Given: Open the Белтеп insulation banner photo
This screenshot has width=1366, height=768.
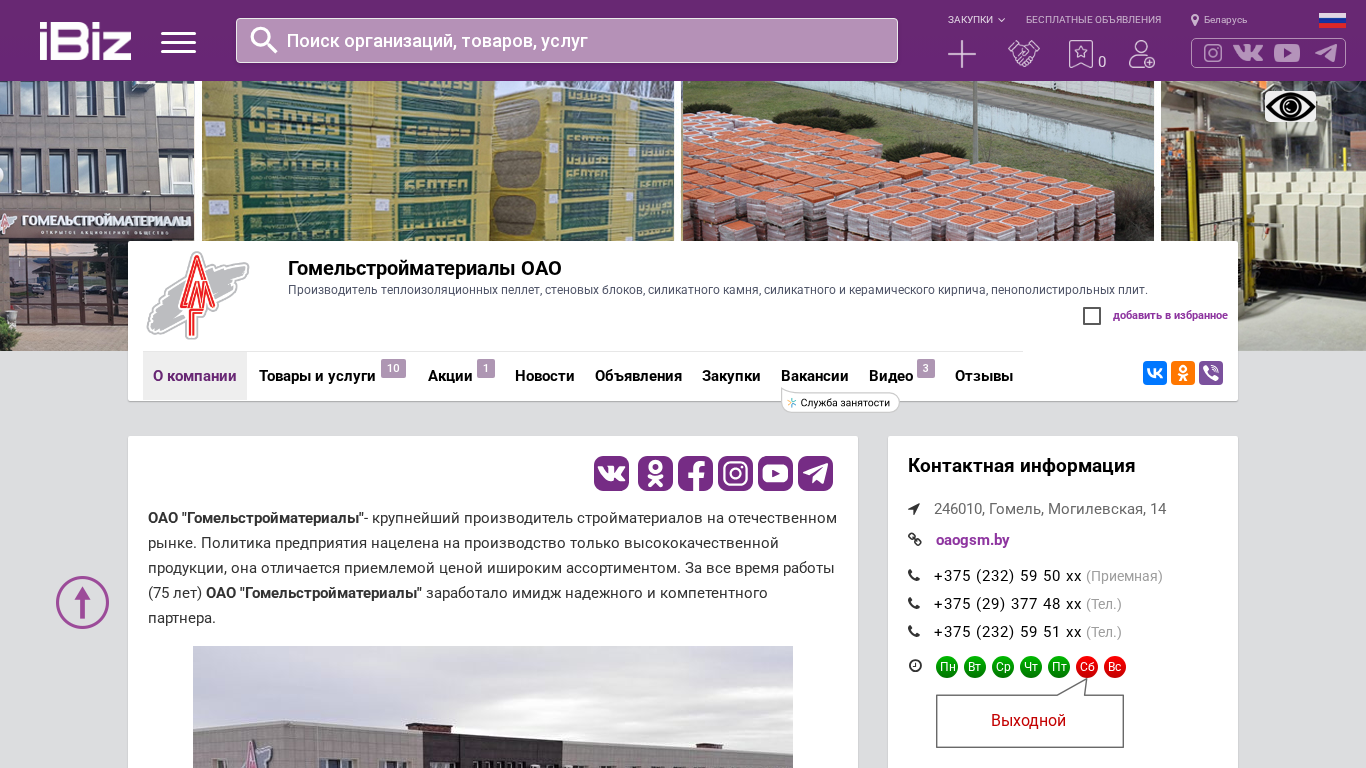Looking at the screenshot, I should 438,161.
